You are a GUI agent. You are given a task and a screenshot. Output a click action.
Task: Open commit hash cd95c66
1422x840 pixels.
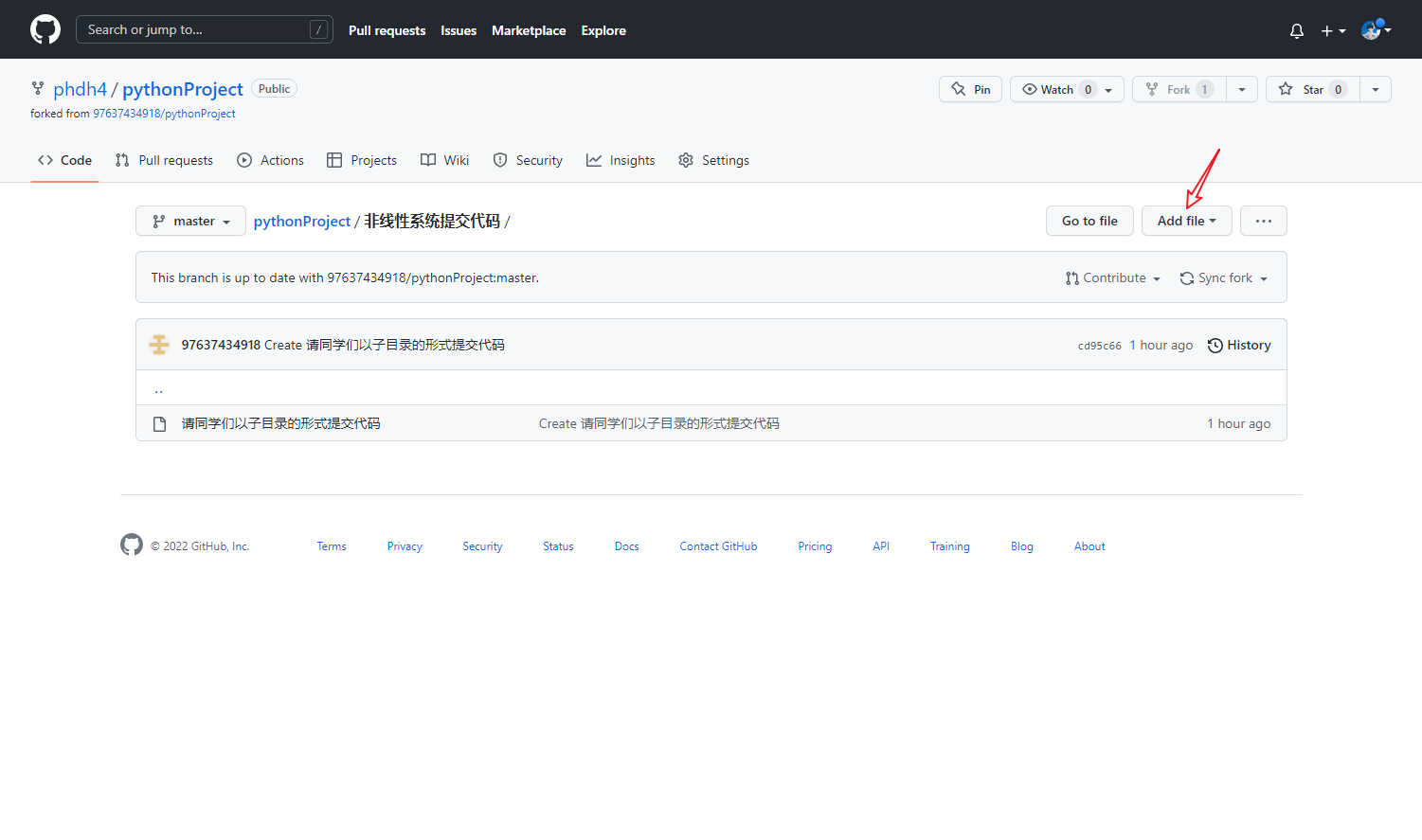(1099, 346)
